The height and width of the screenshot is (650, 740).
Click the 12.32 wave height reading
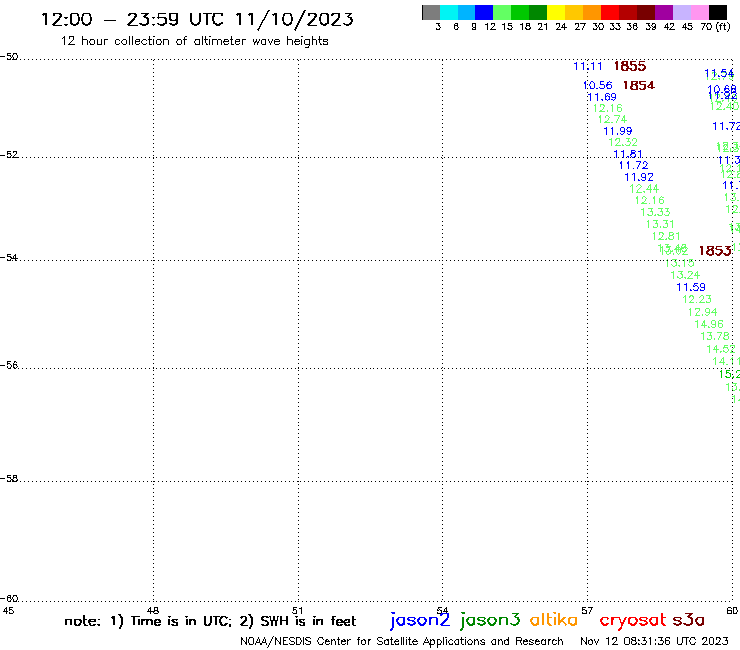click(x=623, y=142)
